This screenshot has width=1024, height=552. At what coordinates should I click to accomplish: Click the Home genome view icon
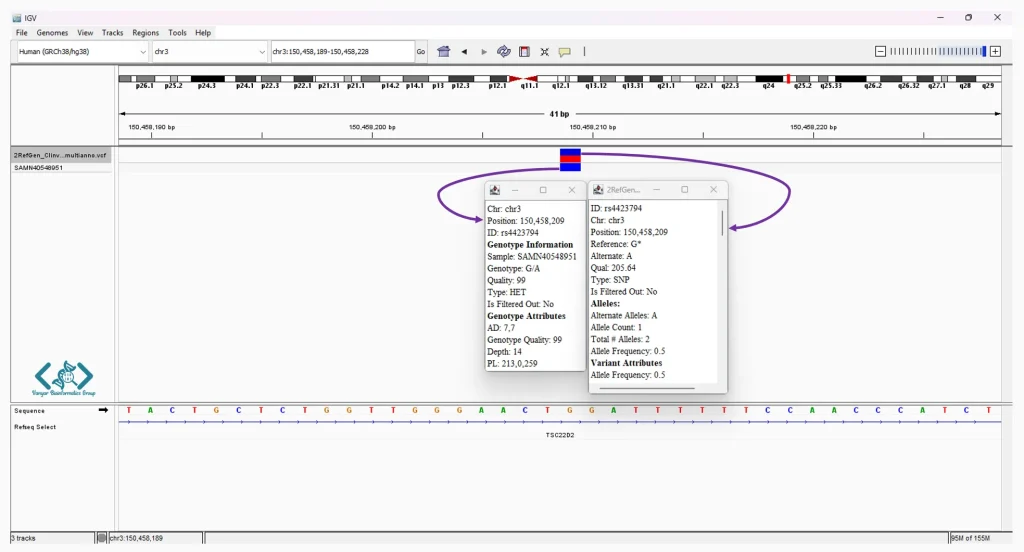[x=443, y=52]
